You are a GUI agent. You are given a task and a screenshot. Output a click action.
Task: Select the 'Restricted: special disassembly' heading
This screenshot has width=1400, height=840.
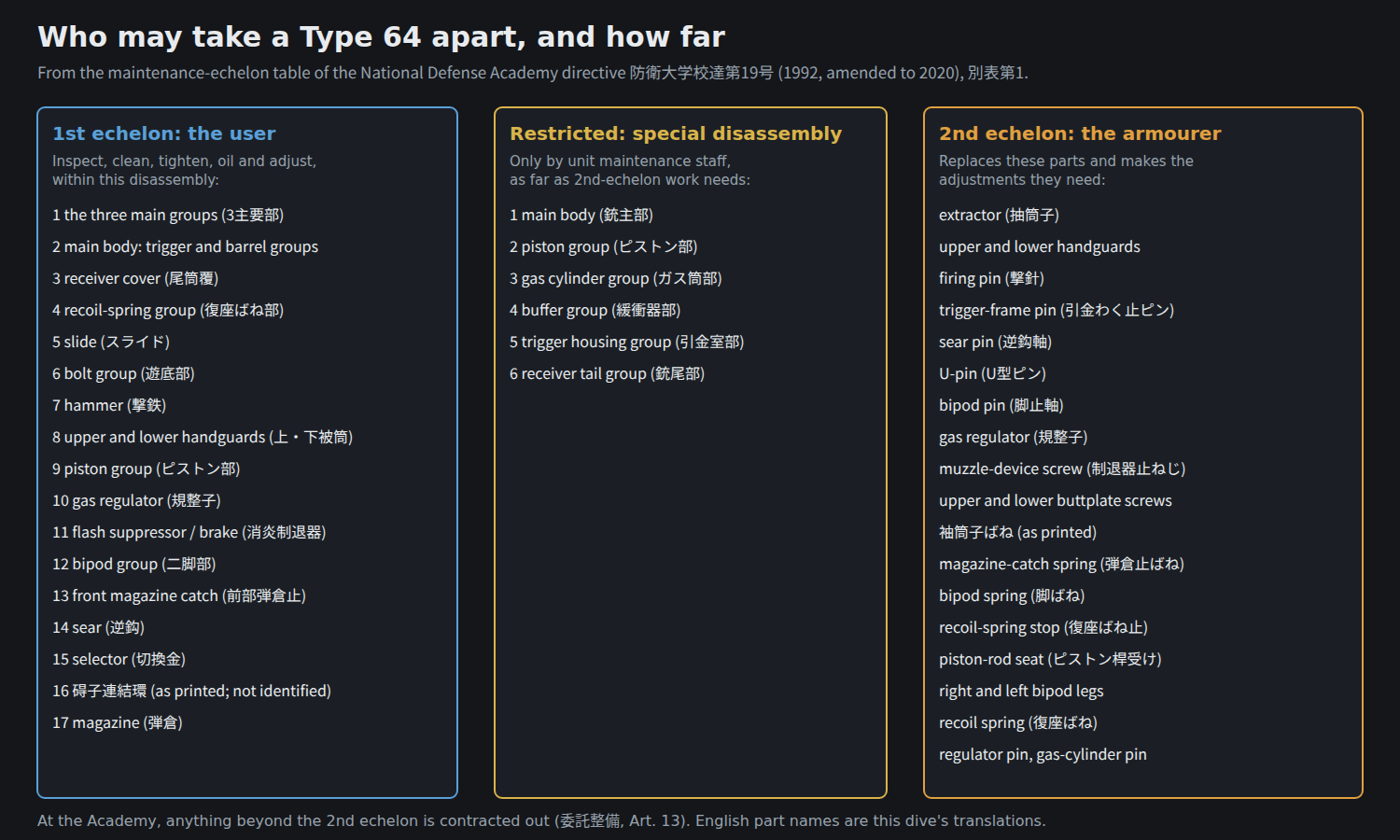pyautogui.click(x=676, y=133)
